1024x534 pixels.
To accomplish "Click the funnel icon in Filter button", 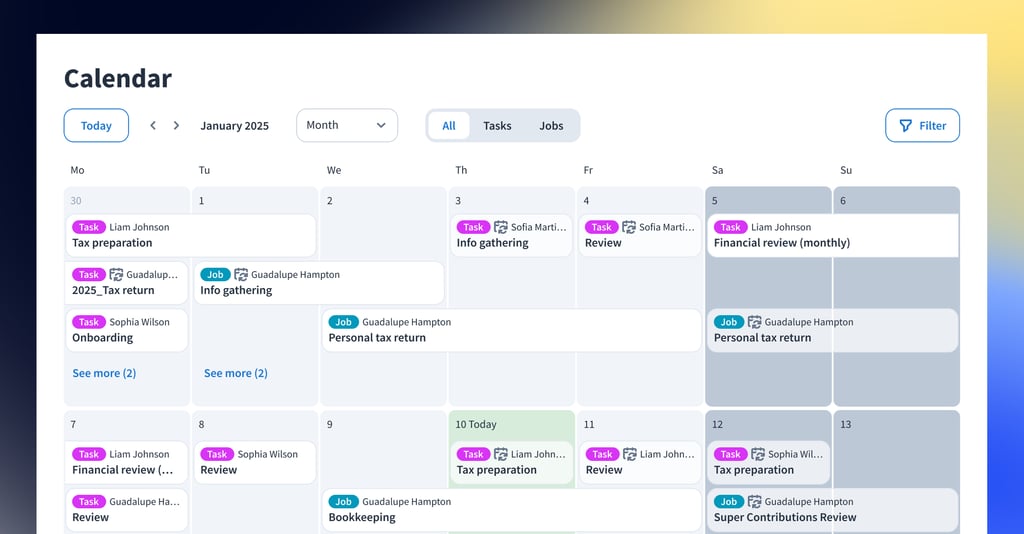I will (905, 126).
